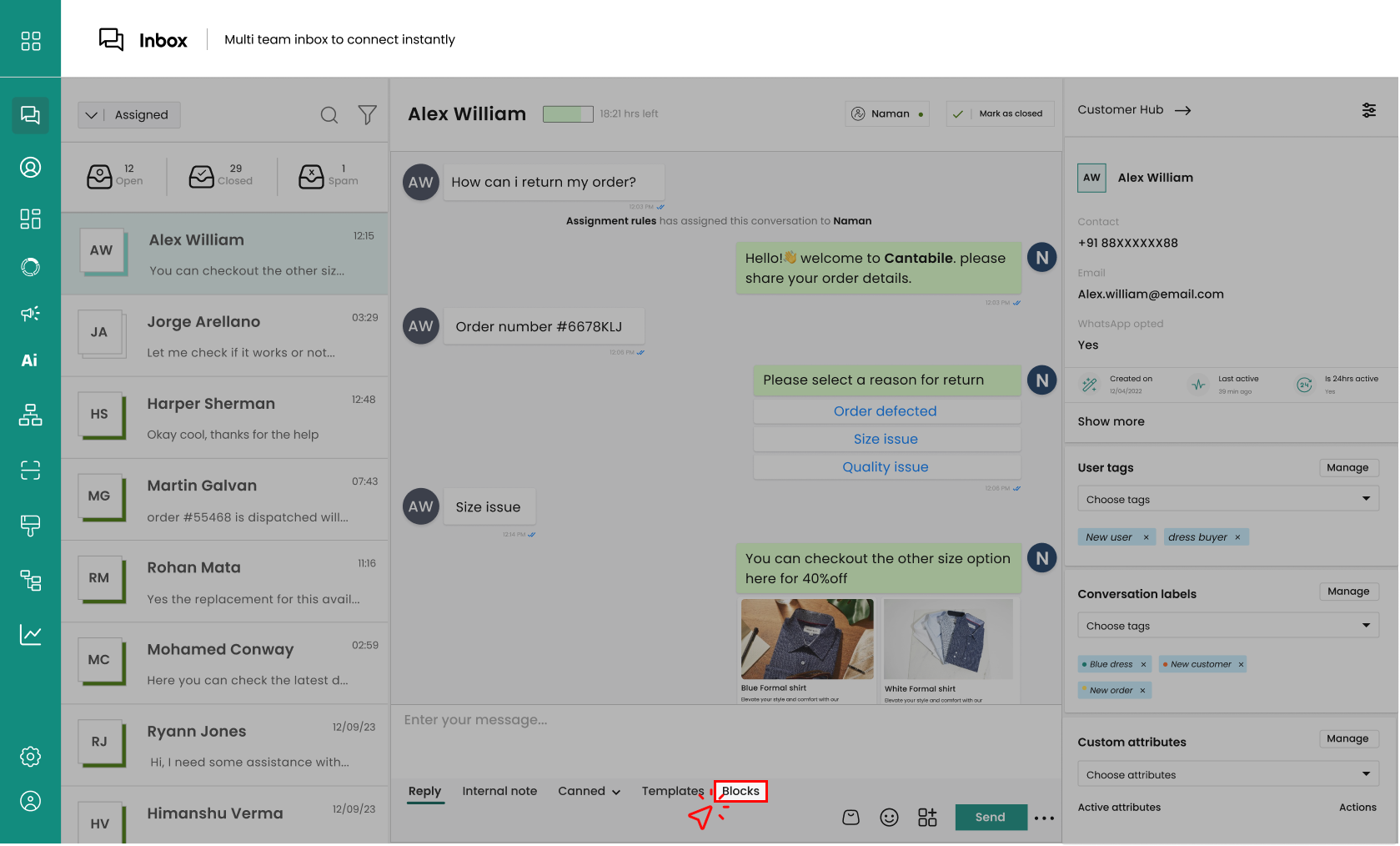Open the emoji picker in message composer

pyautogui.click(x=889, y=818)
